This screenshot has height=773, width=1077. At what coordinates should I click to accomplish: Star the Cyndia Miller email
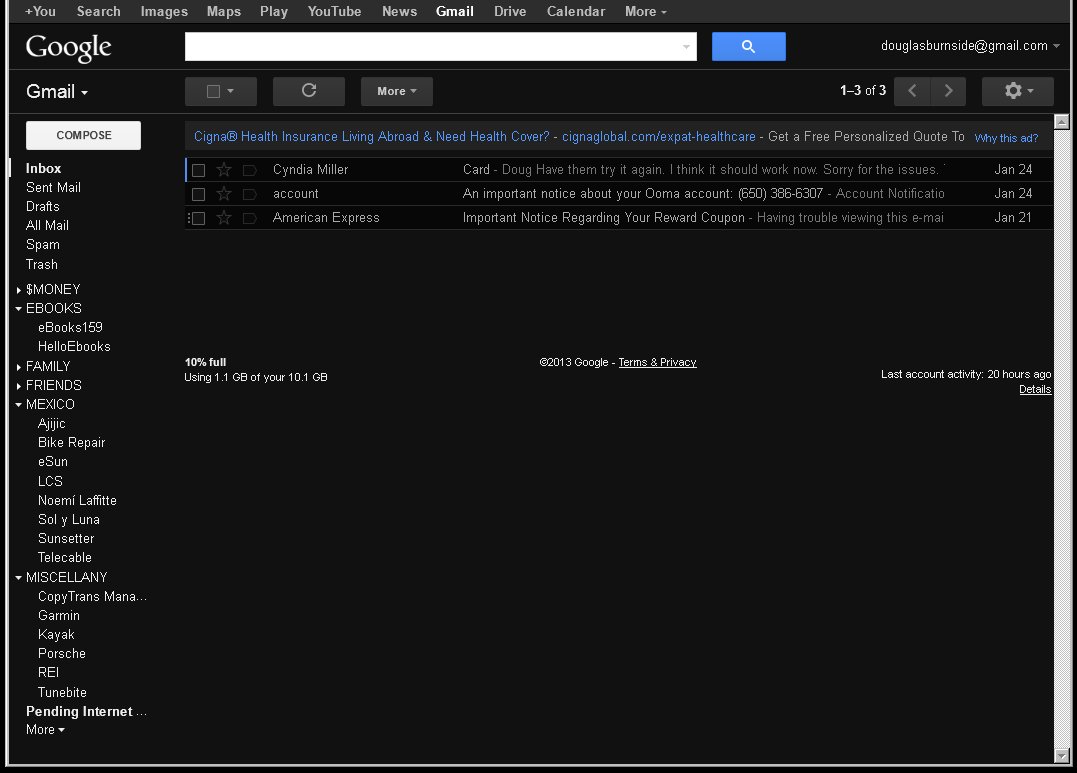pyautogui.click(x=224, y=170)
